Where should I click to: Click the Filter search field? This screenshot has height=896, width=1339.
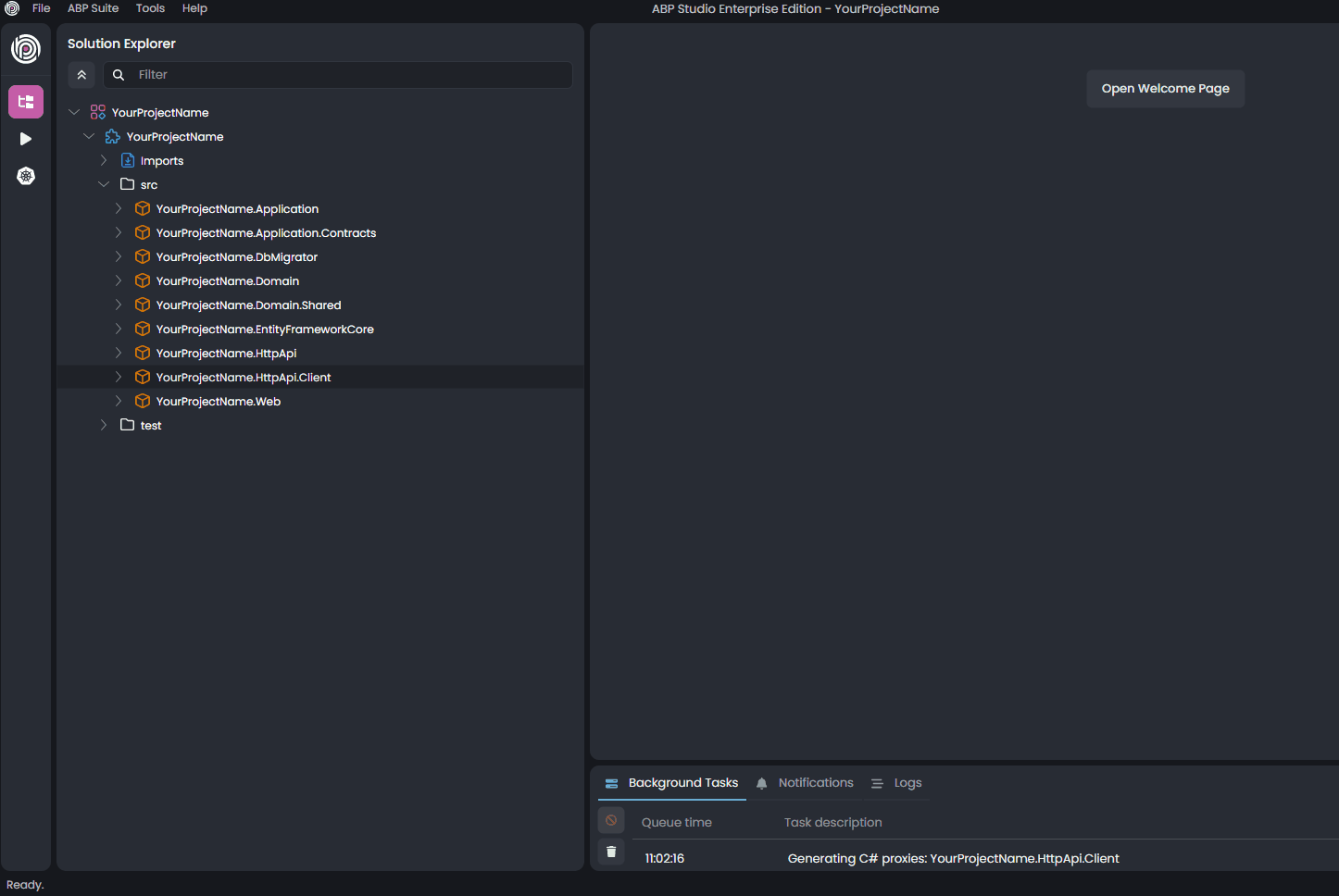(x=352, y=75)
